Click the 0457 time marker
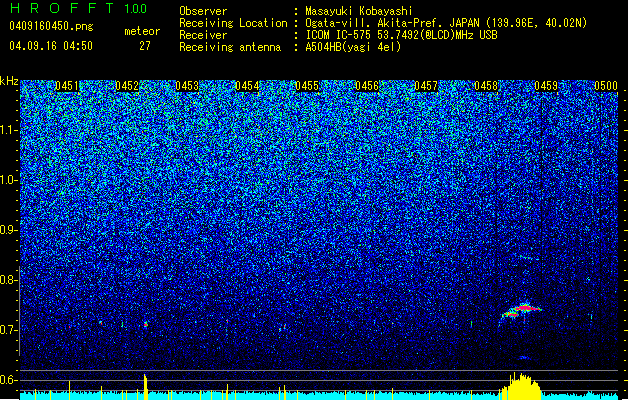This screenshot has height=400, width=629. 426,86
